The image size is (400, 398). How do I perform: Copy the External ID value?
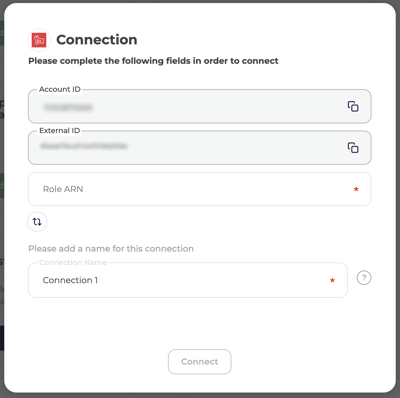tap(353, 147)
